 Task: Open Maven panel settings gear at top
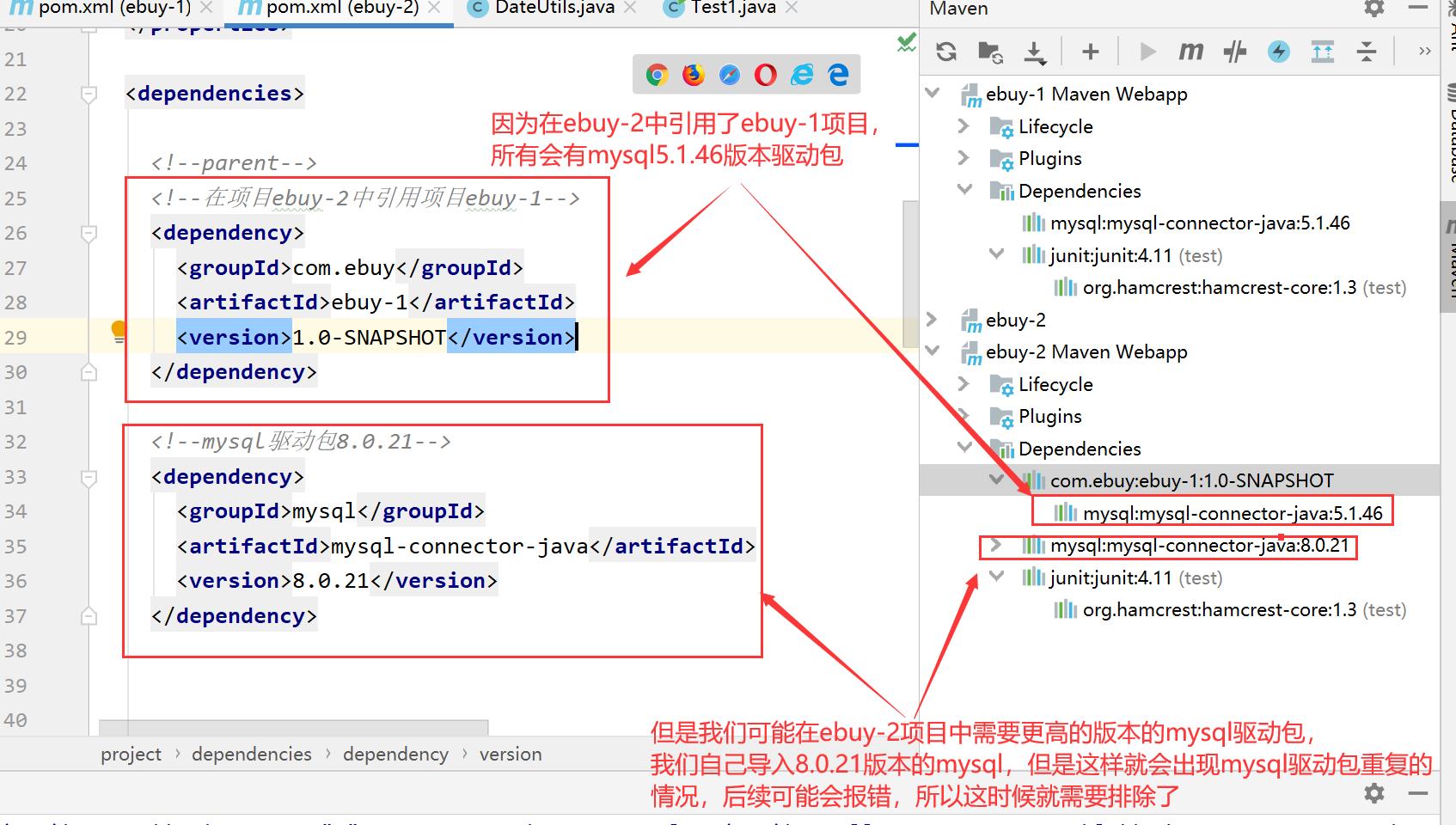click(x=1374, y=8)
